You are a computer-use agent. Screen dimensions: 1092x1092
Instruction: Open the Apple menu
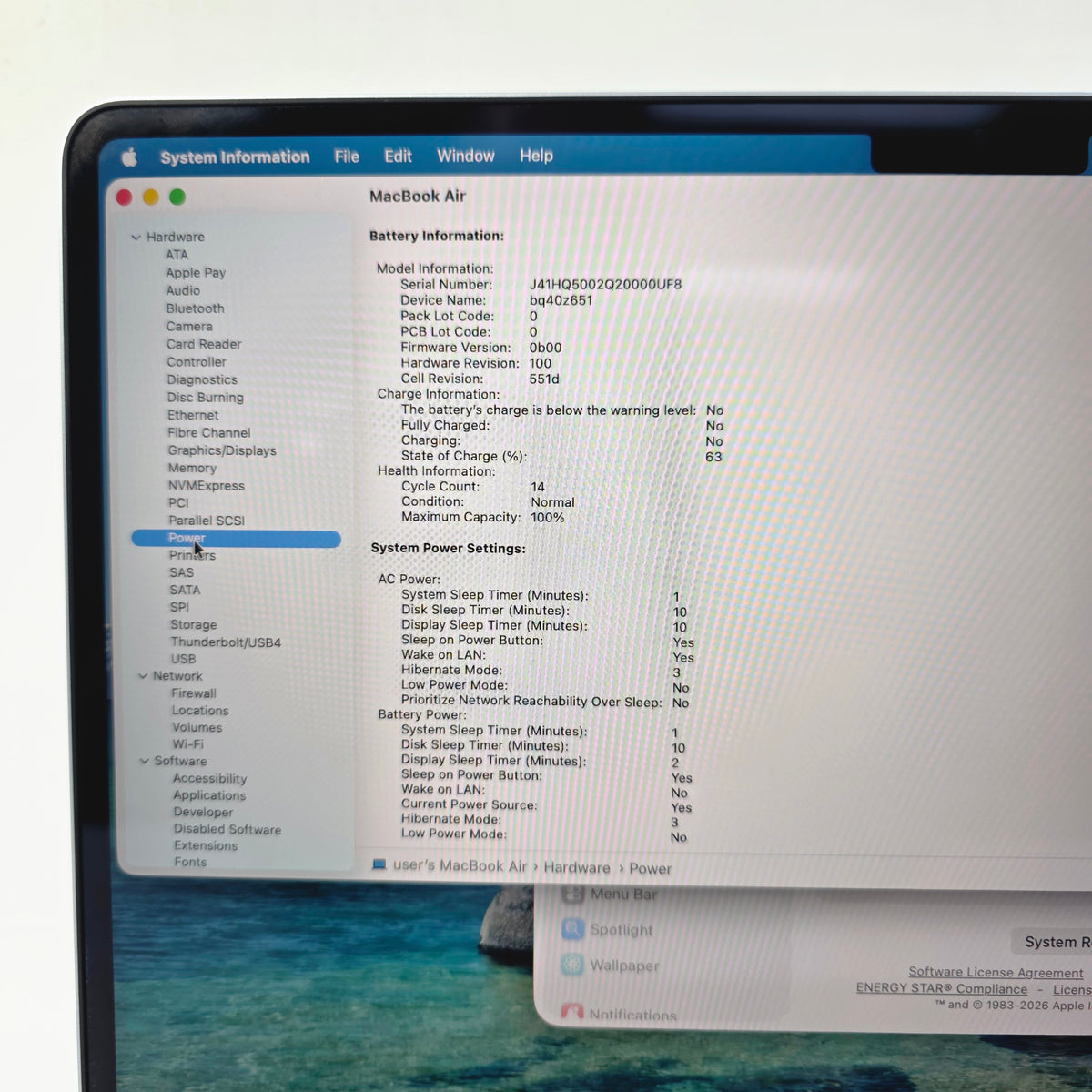pos(129,157)
